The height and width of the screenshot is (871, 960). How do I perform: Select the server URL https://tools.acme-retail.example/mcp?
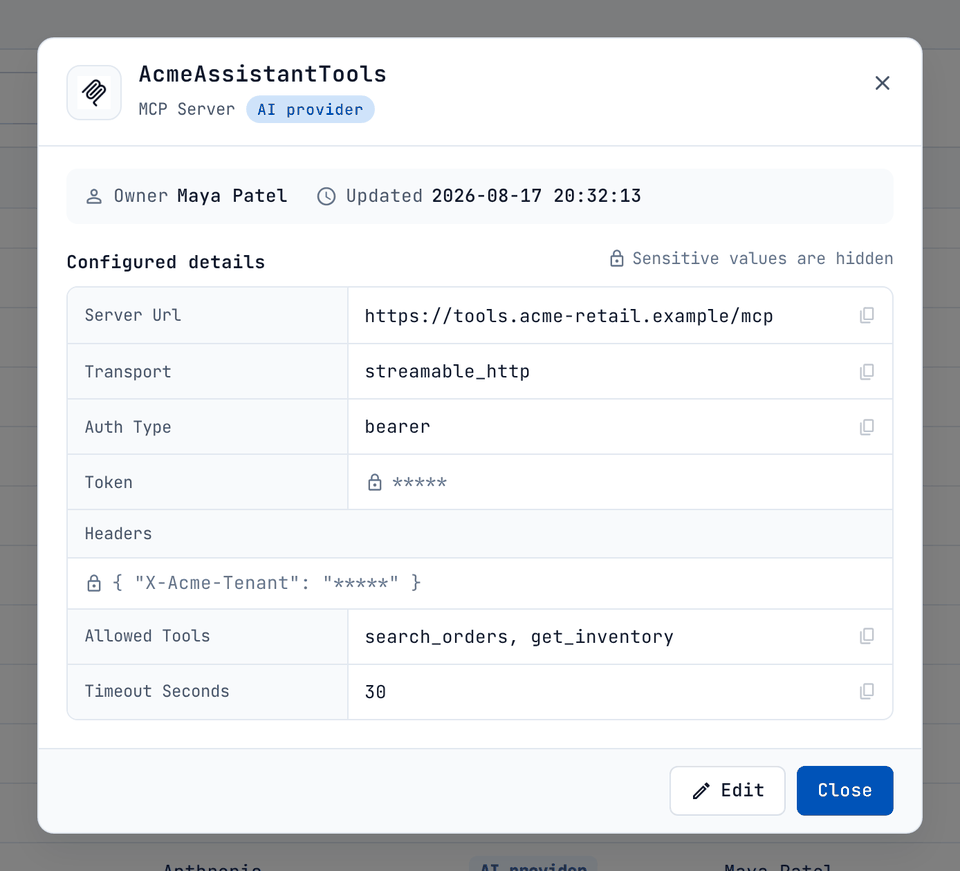[x=569, y=316]
